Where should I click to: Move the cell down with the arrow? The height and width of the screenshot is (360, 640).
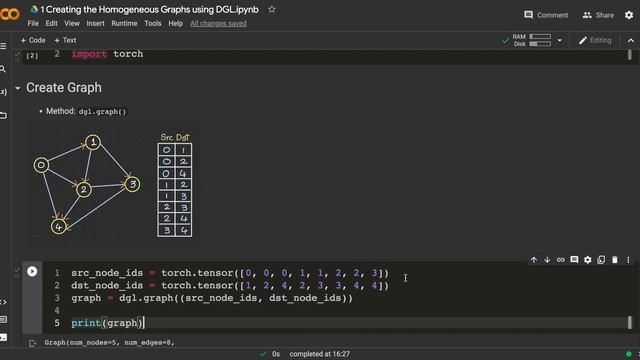click(547, 260)
